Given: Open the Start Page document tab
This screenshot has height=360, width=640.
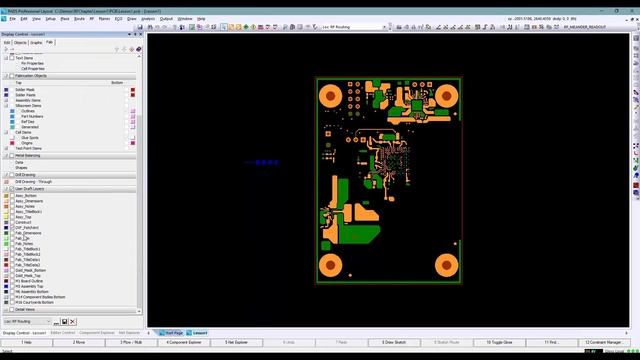Looking at the screenshot, I should tap(171, 333).
